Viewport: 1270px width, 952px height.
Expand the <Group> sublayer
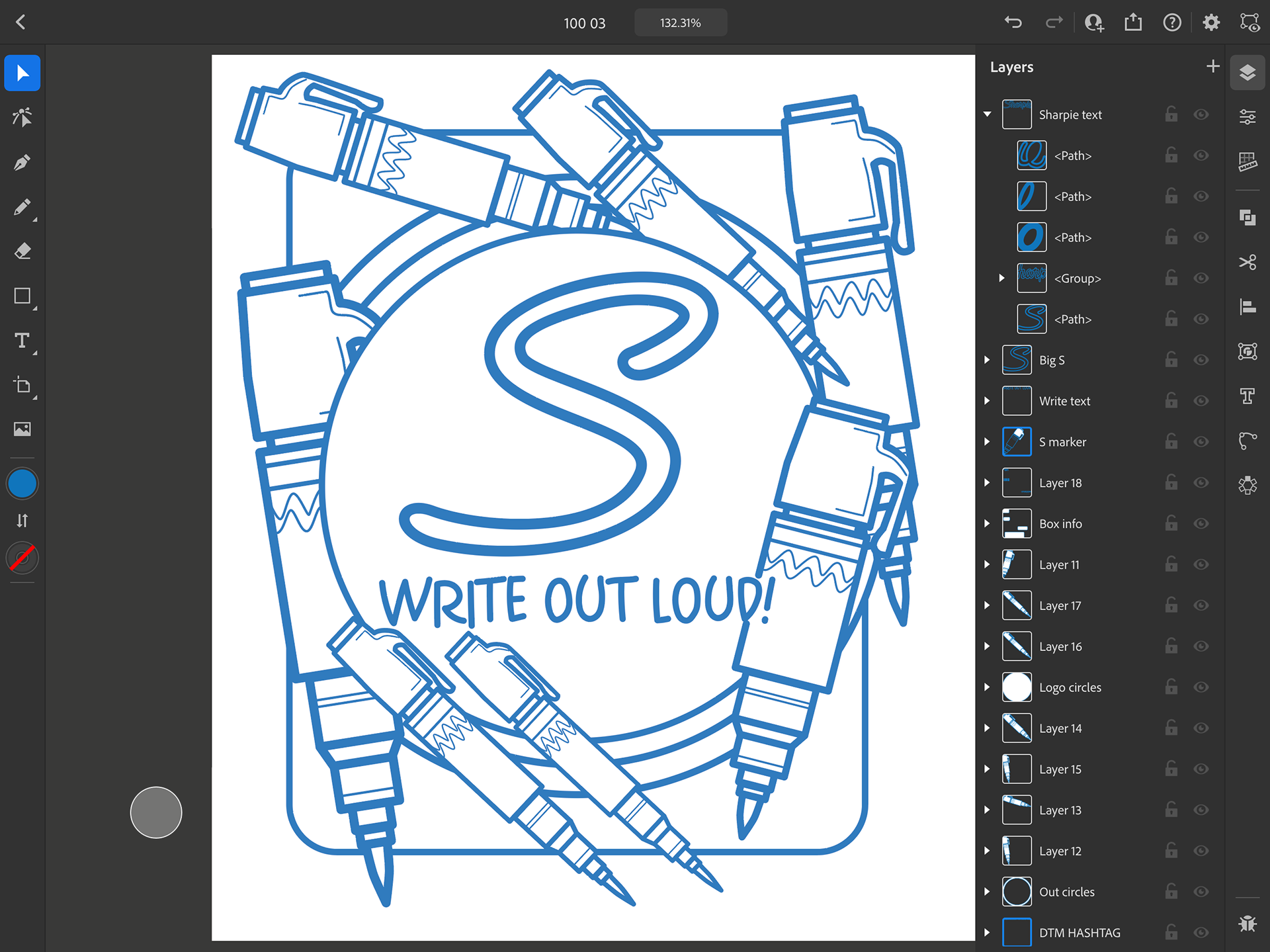coord(1001,278)
